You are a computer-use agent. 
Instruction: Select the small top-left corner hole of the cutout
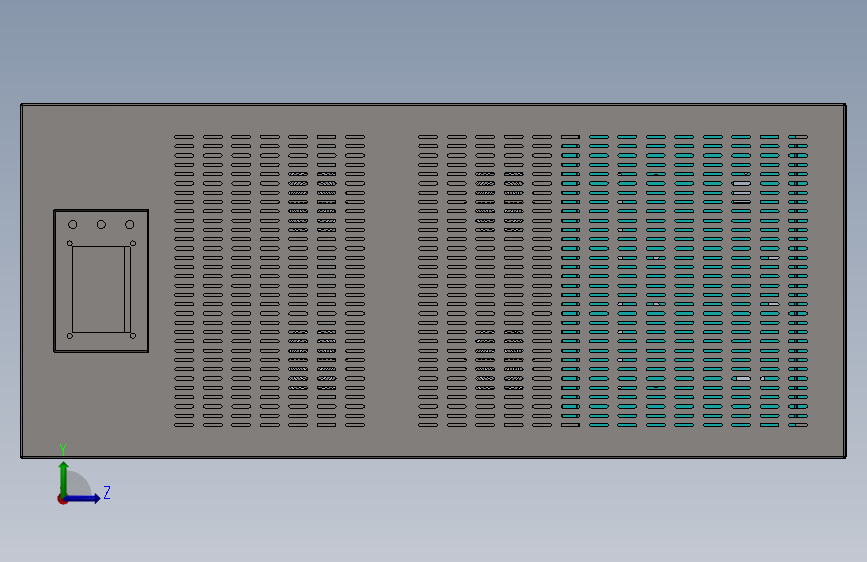70,243
